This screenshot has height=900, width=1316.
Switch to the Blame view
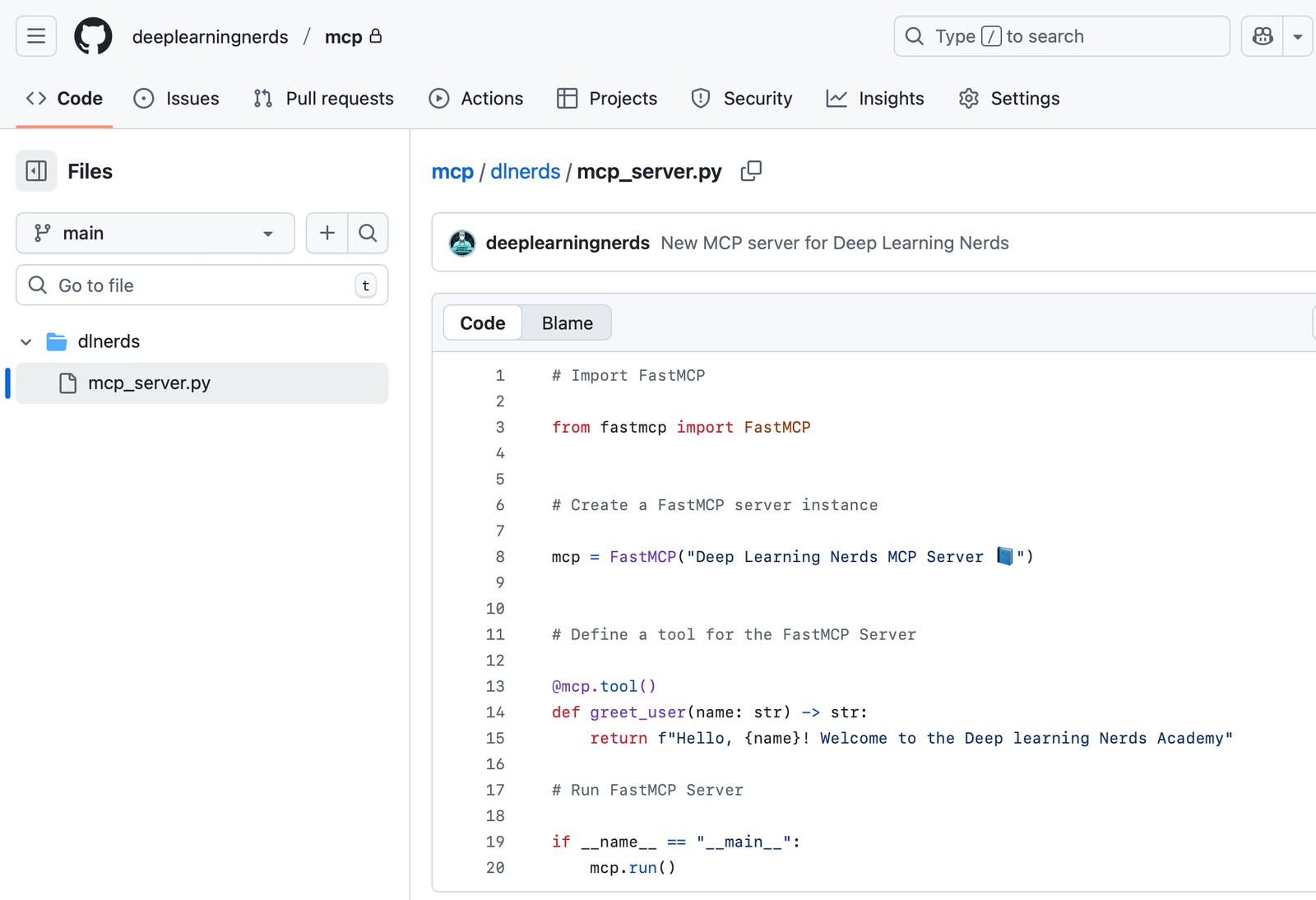tap(566, 322)
